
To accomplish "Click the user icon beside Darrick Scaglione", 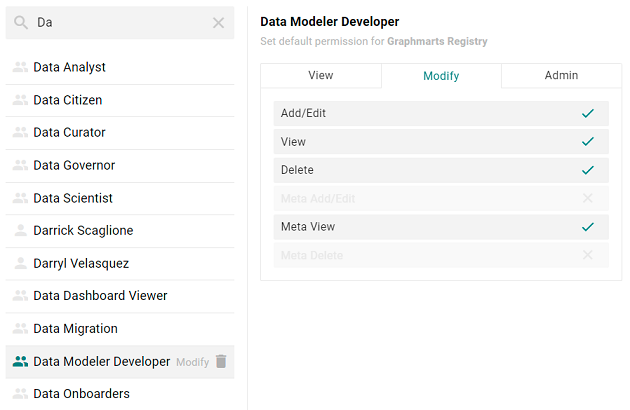I will tap(20, 230).
